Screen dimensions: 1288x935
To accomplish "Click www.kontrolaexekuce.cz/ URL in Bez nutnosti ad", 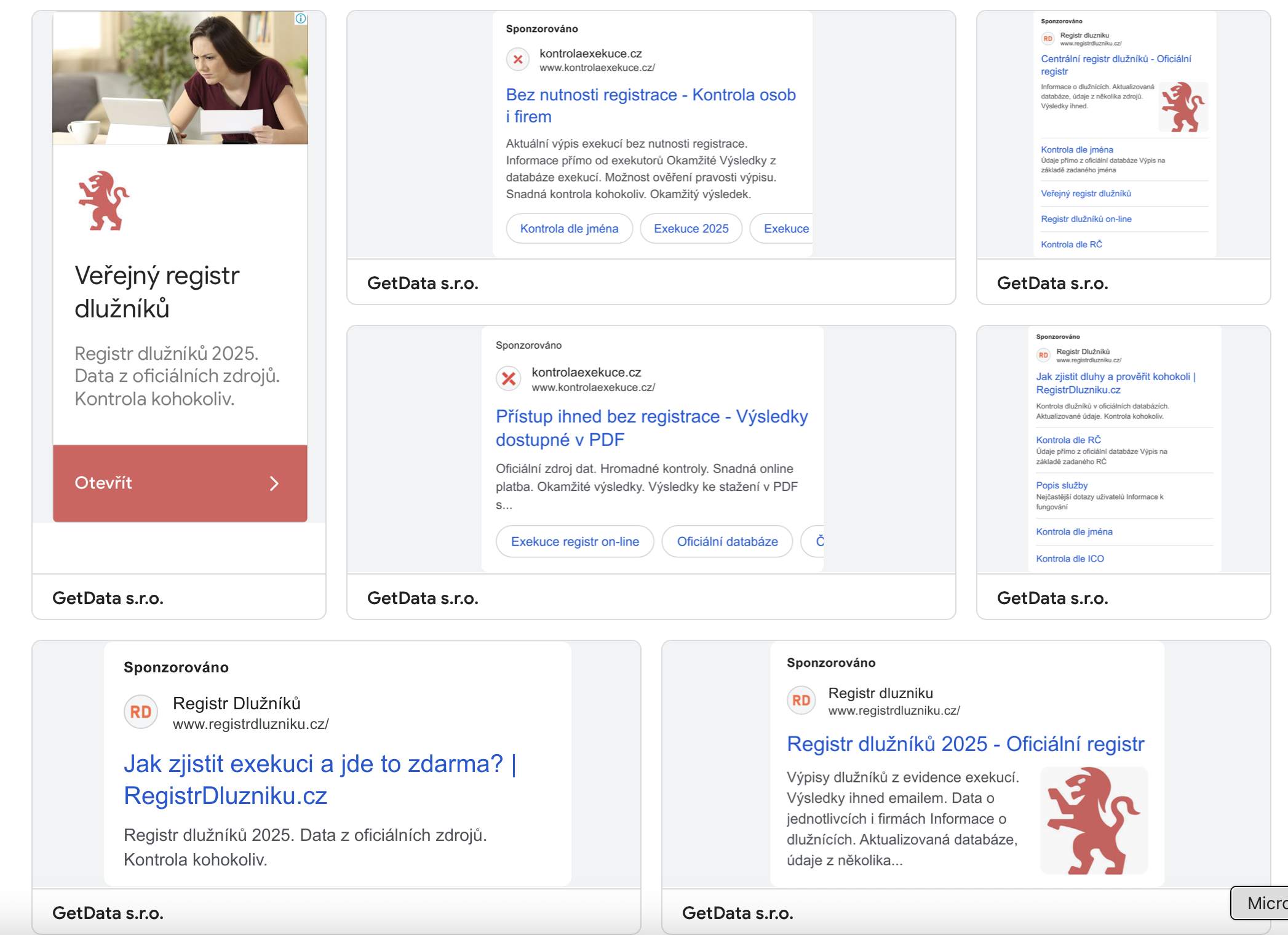I will (x=597, y=68).
